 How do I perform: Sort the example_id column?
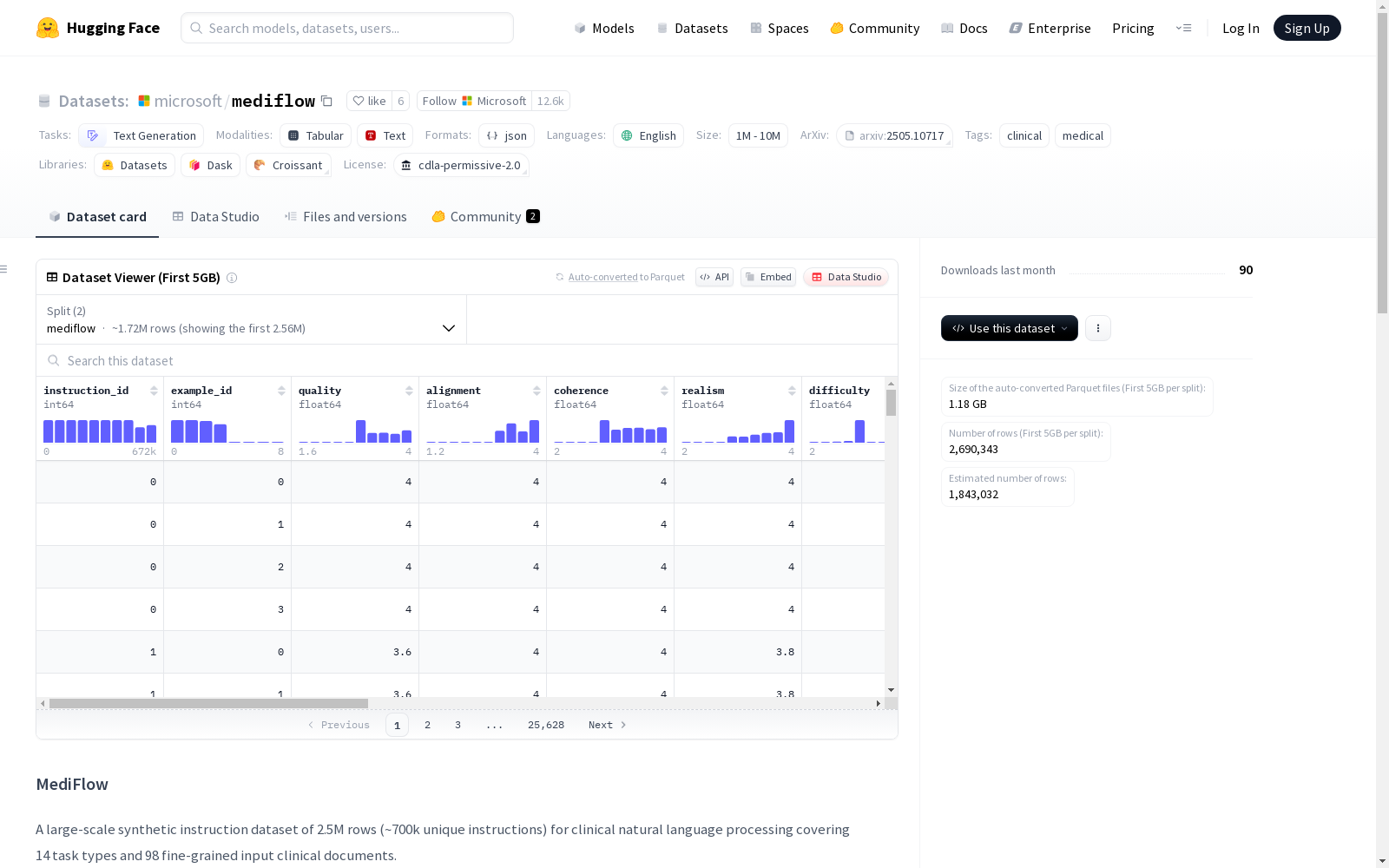(x=281, y=391)
